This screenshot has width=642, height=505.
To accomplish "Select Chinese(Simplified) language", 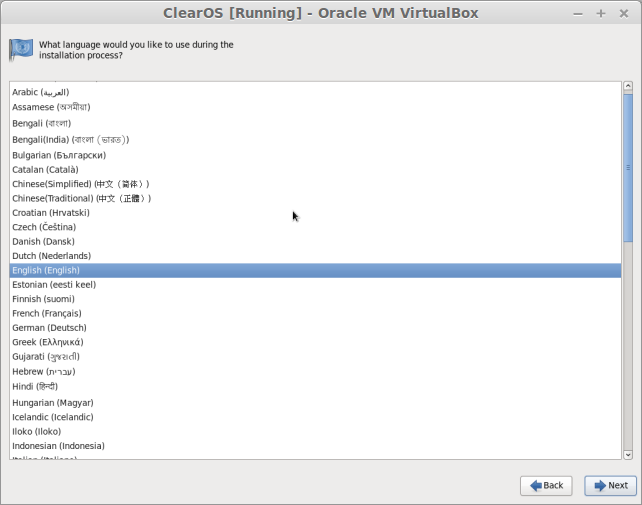I will point(315,184).
